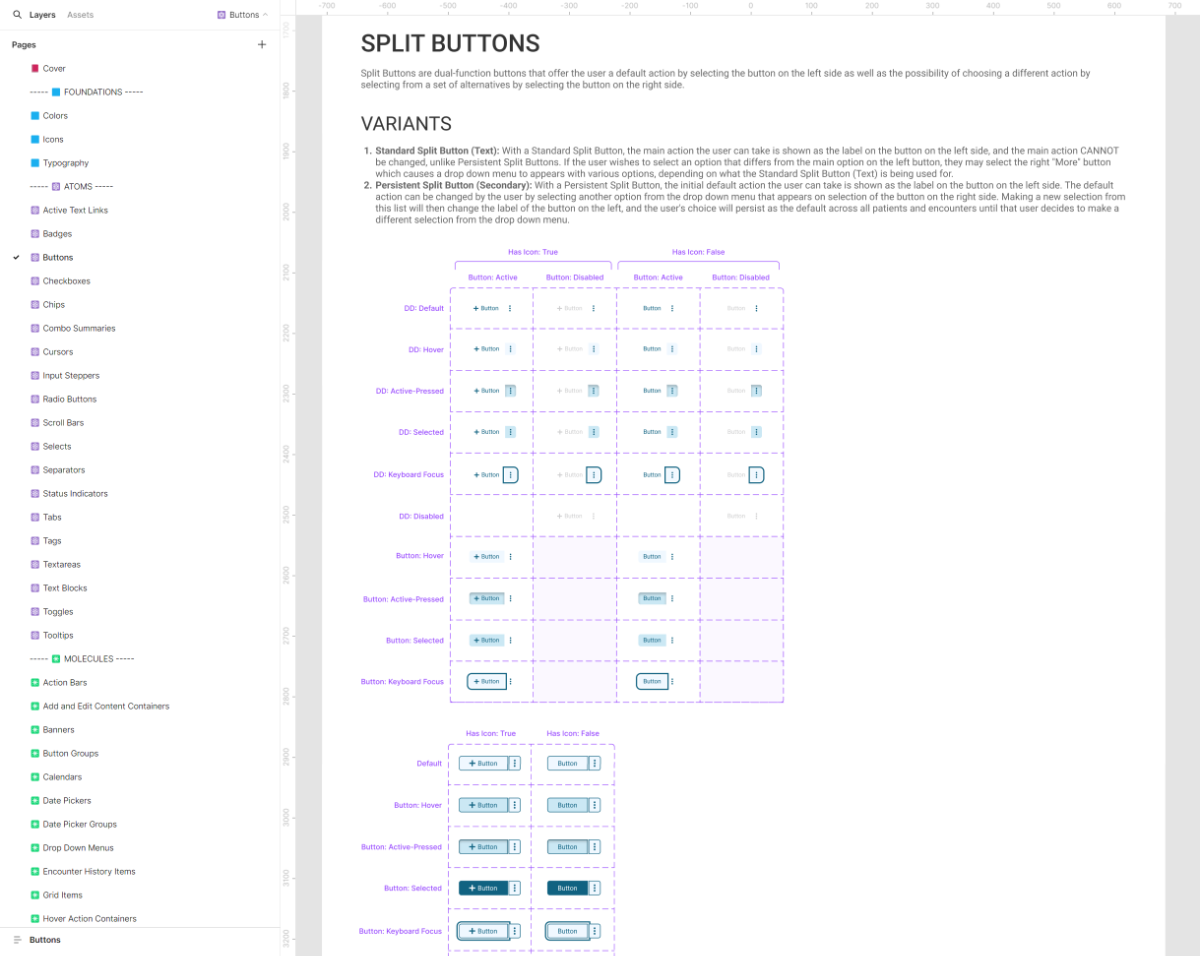
Task: Click the Action Bars green icon
Action: [35, 683]
